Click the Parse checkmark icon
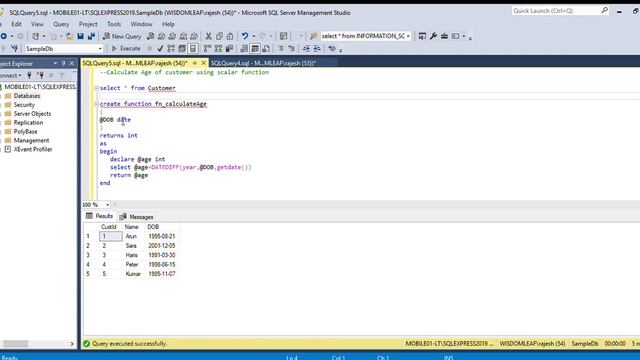This screenshot has width=640, height=360. tap(160, 49)
